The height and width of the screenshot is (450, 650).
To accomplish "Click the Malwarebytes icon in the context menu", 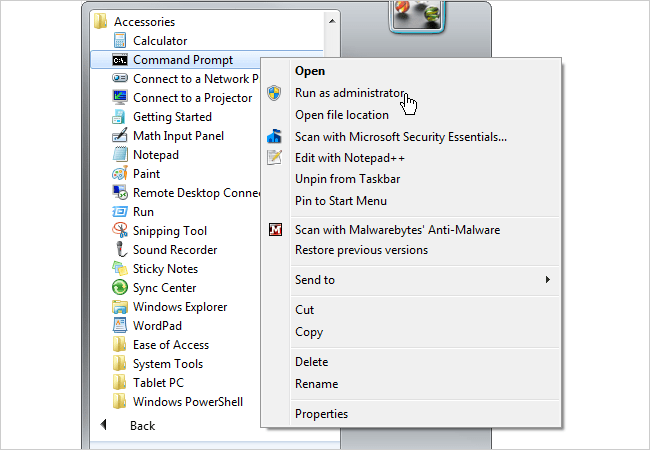I will point(275,230).
